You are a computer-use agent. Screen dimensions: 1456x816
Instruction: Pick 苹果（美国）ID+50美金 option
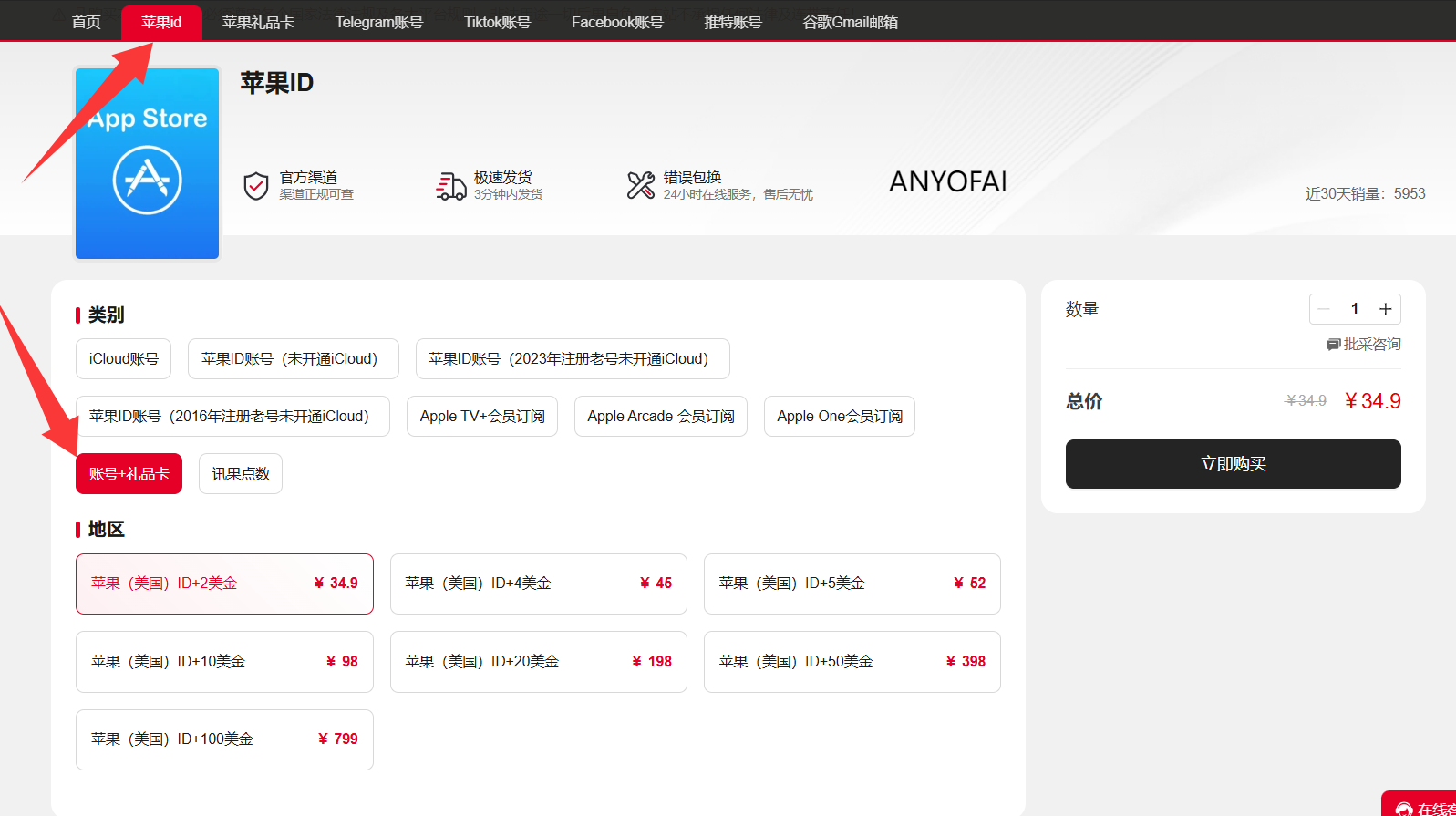(x=852, y=662)
